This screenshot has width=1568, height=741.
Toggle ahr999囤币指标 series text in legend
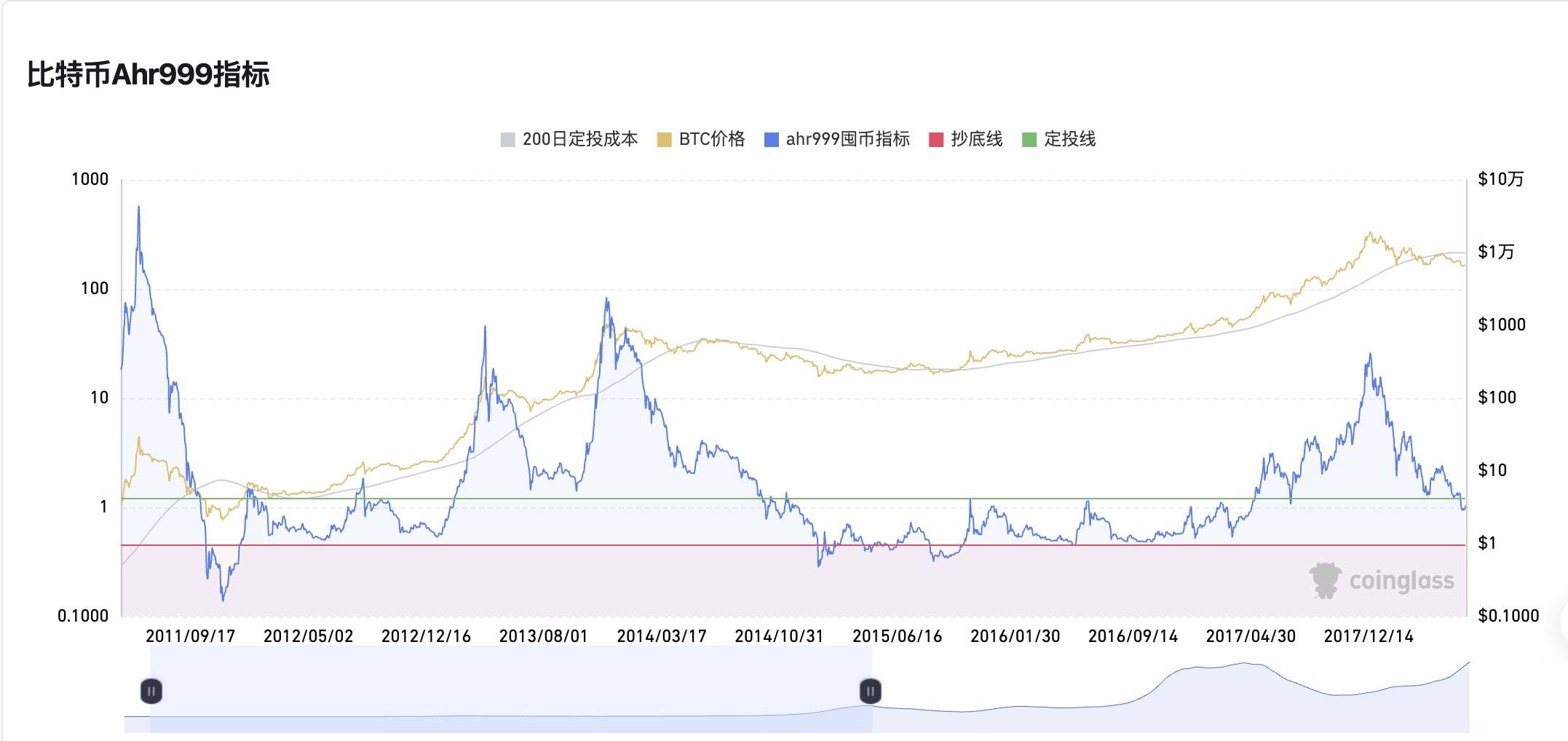847,139
